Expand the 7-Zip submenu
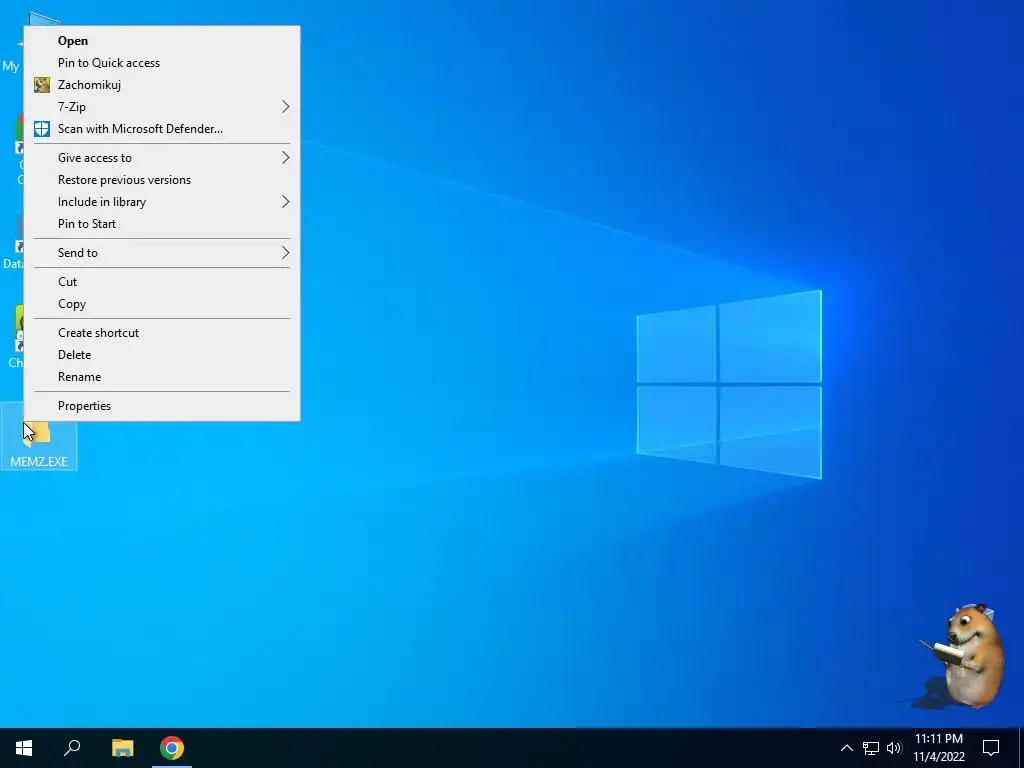1024x768 pixels. click(x=162, y=106)
